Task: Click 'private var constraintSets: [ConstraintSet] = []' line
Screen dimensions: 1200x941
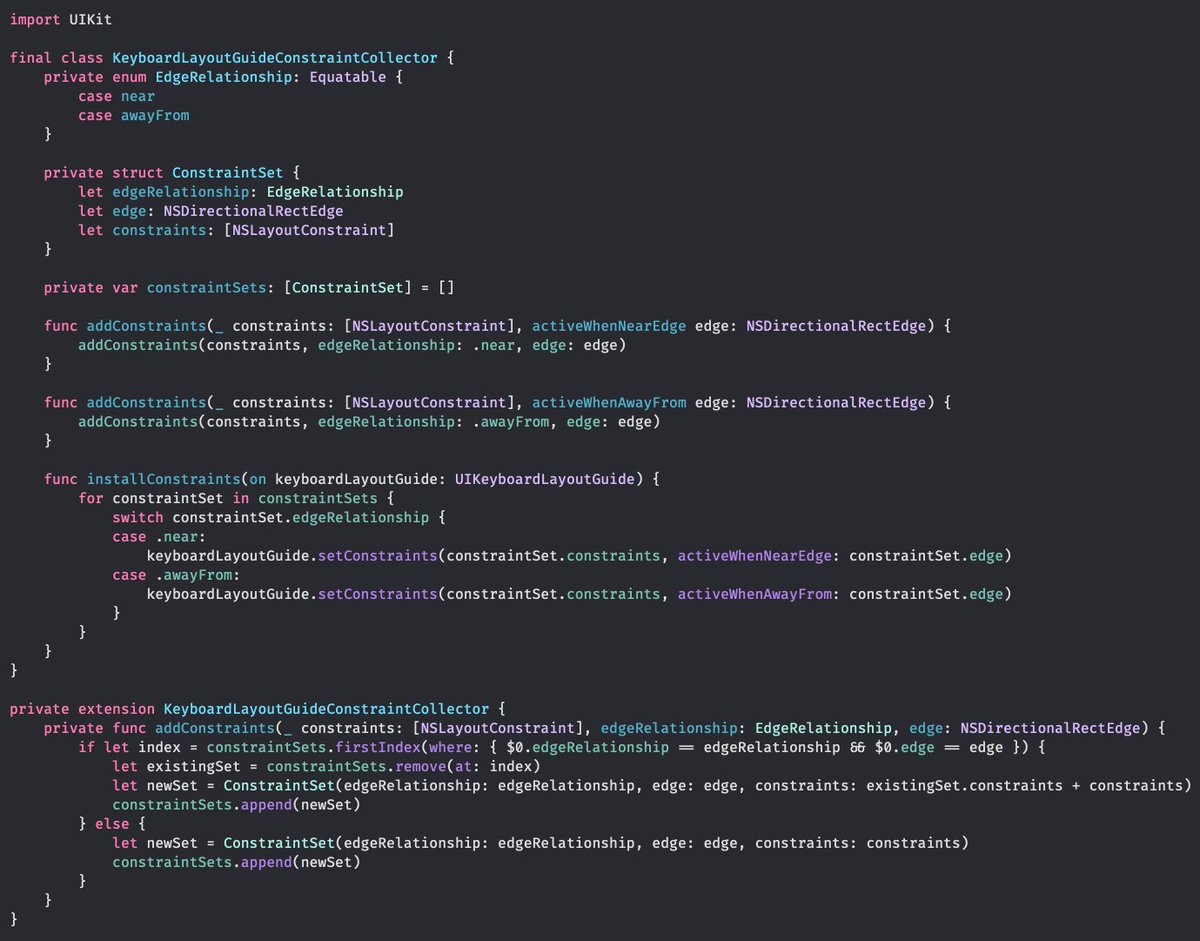Action: point(250,288)
